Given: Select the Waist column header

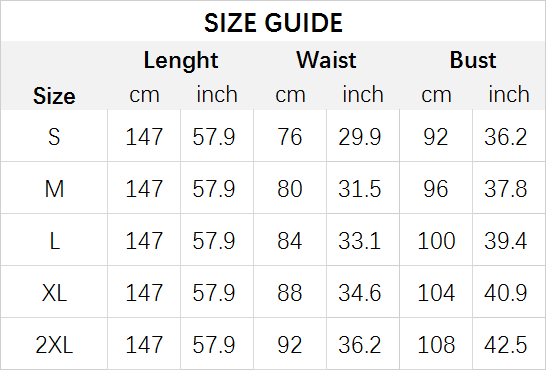Looking at the screenshot, I should coord(326,60).
